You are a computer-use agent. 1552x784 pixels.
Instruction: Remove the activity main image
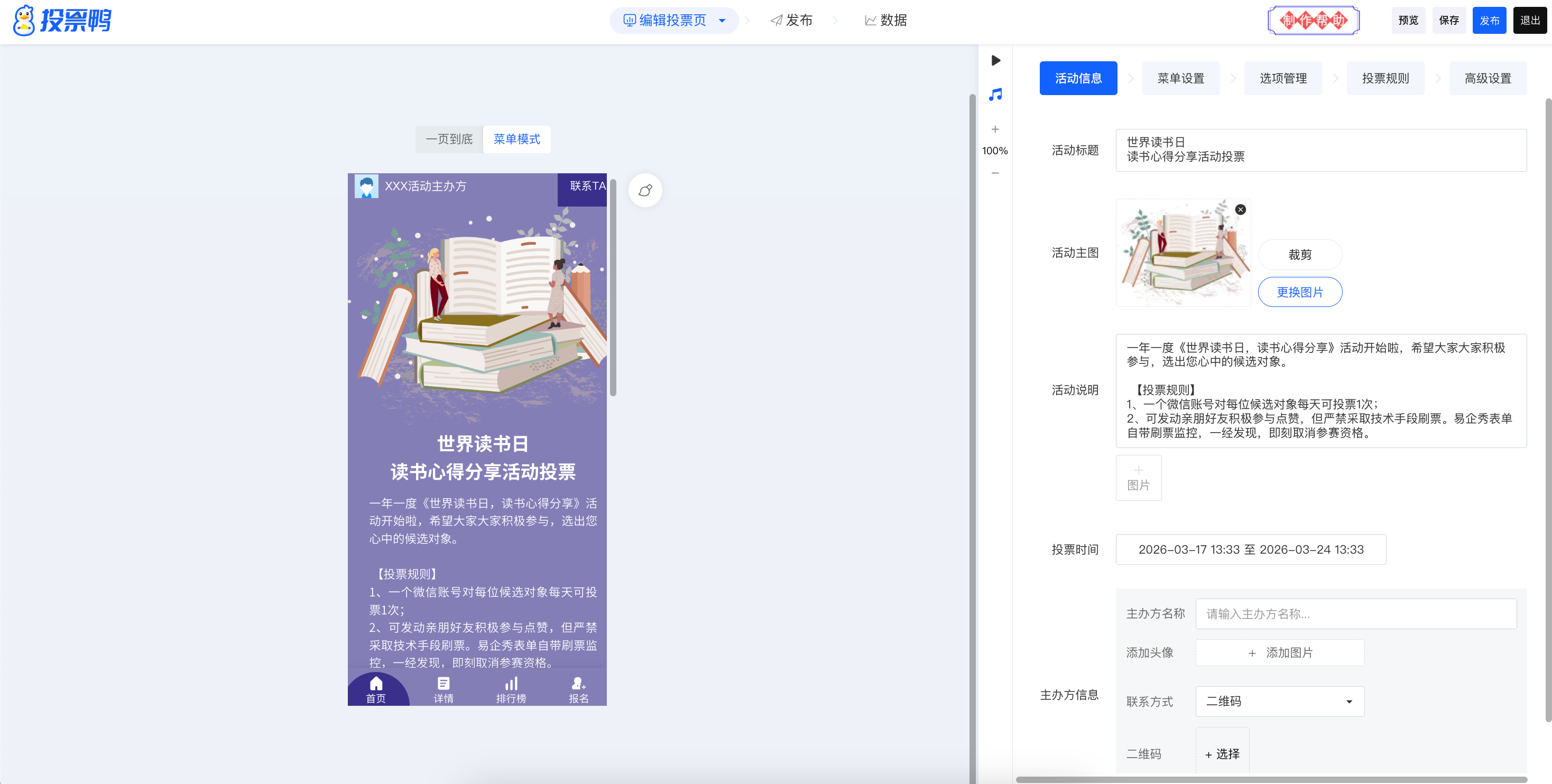click(1240, 210)
